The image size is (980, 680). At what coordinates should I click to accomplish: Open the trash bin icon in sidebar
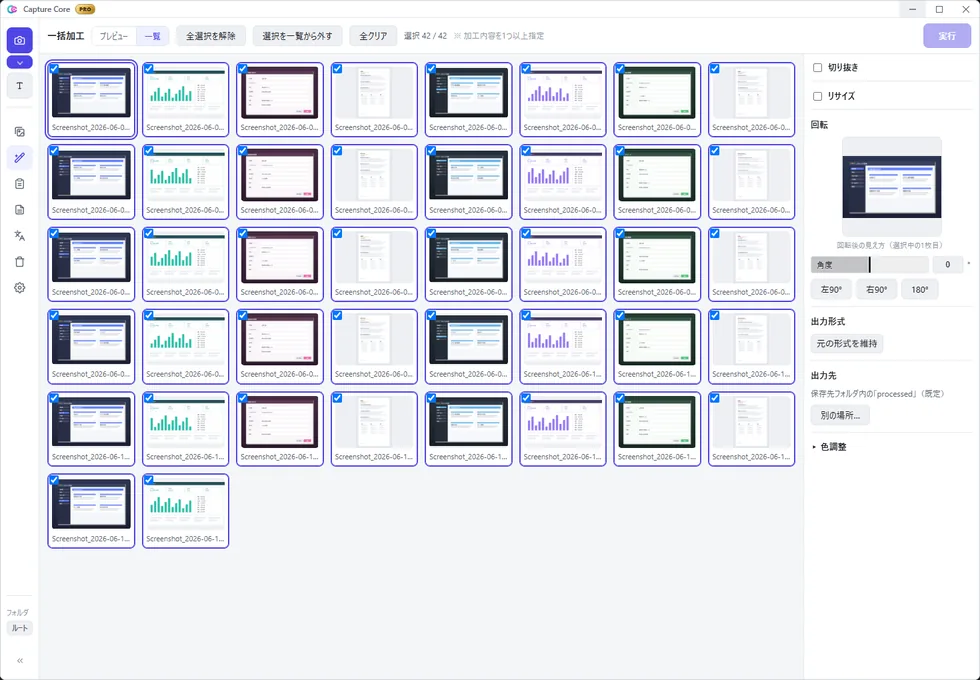19,262
